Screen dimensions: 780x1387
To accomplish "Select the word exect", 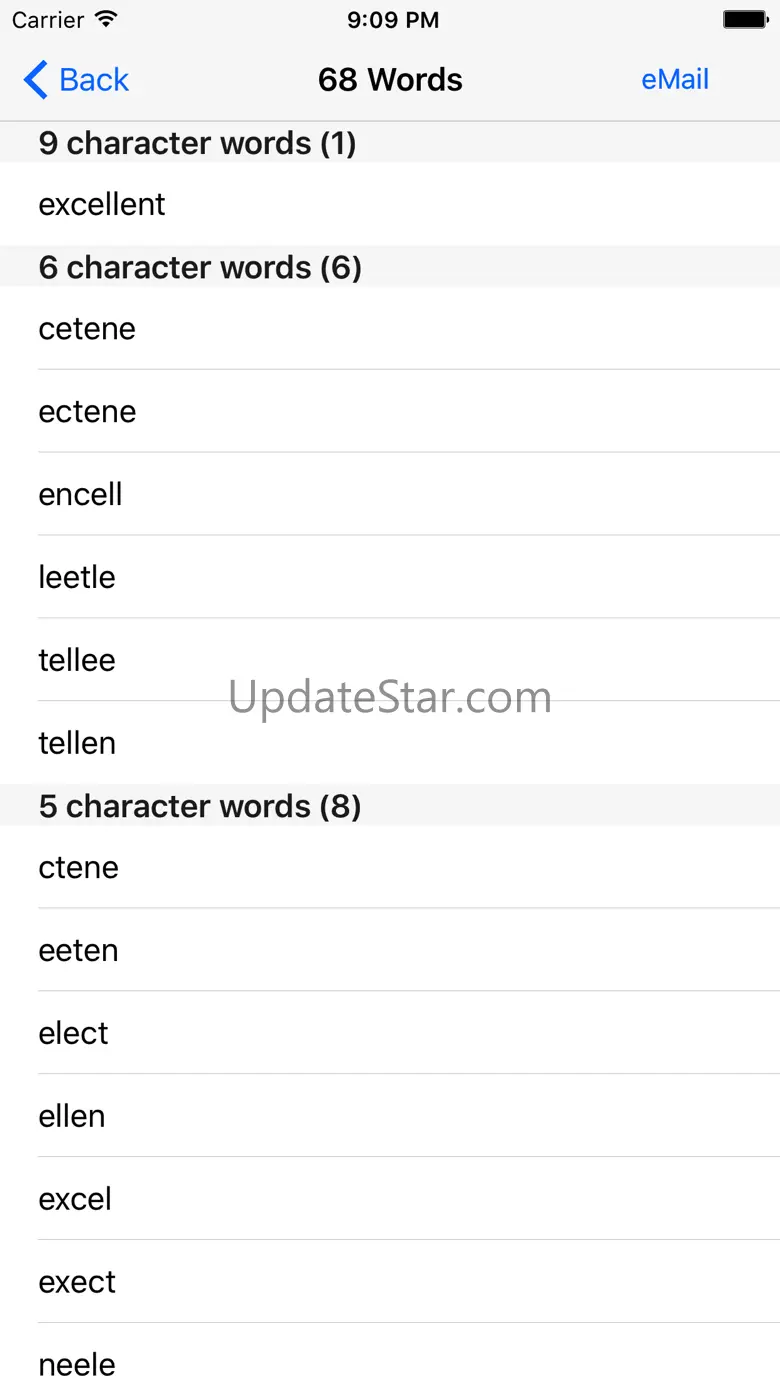I will click(x=77, y=1283).
